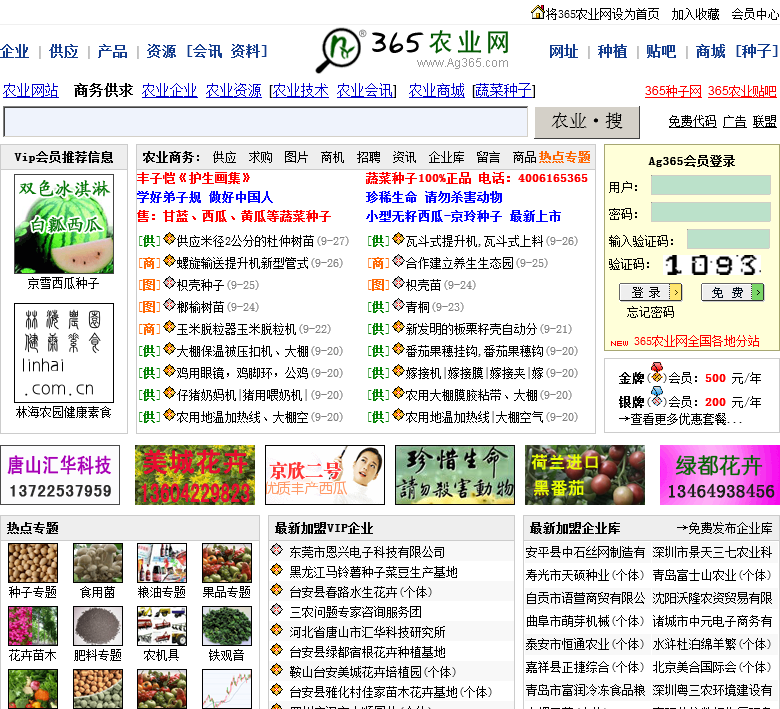Open the 365农业贴吧 red link

click(742, 91)
